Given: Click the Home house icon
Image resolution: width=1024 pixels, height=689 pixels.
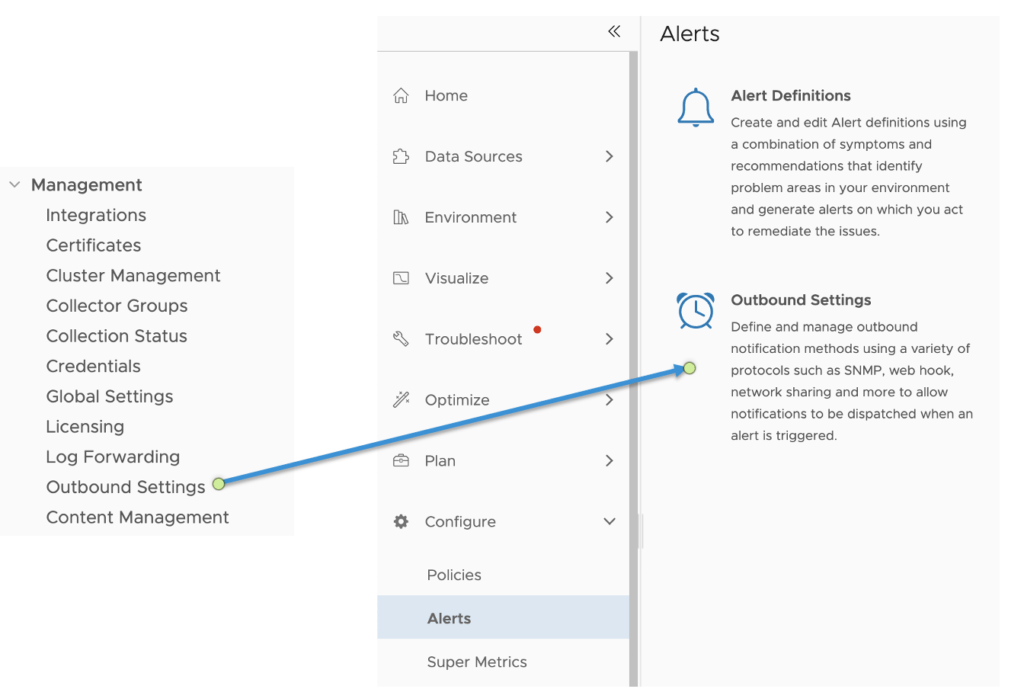Looking at the screenshot, I should (401, 96).
